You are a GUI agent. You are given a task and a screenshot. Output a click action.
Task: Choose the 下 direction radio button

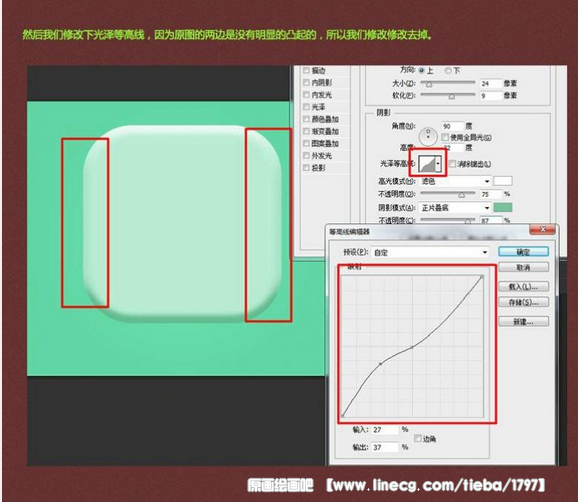(x=448, y=70)
